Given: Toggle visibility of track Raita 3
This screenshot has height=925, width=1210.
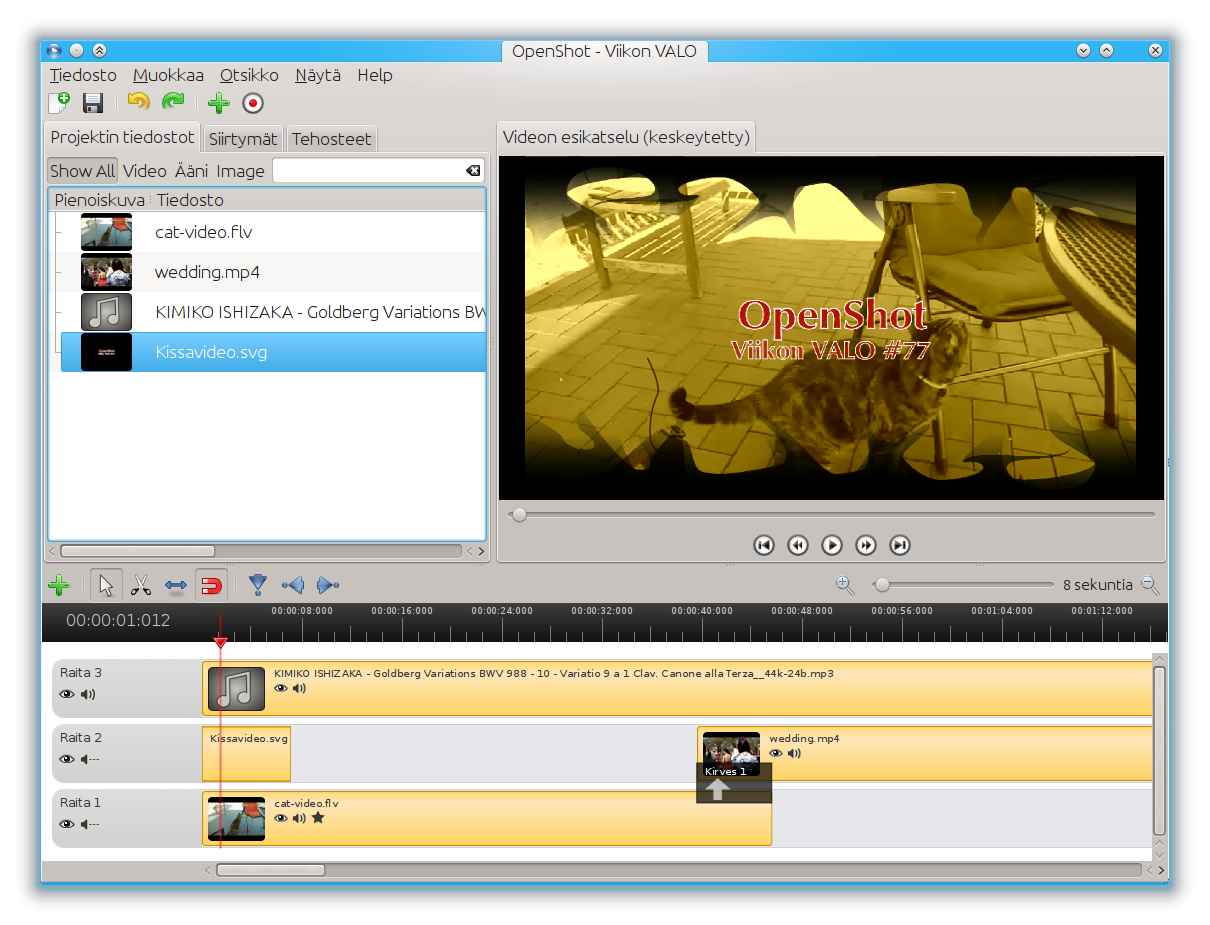Looking at the screenshot, I should point(67,694).
